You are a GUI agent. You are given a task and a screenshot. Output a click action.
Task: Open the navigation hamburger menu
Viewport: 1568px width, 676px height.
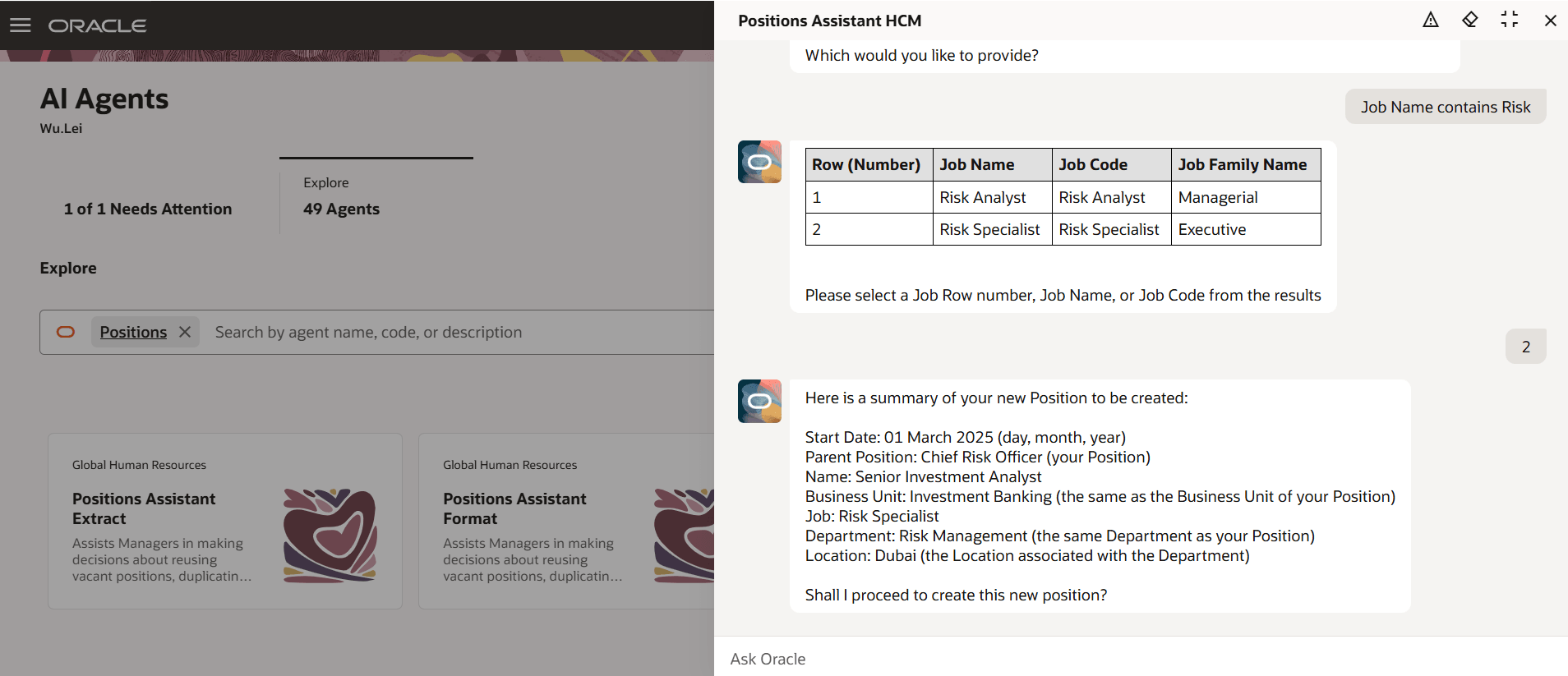click(21, 25)
